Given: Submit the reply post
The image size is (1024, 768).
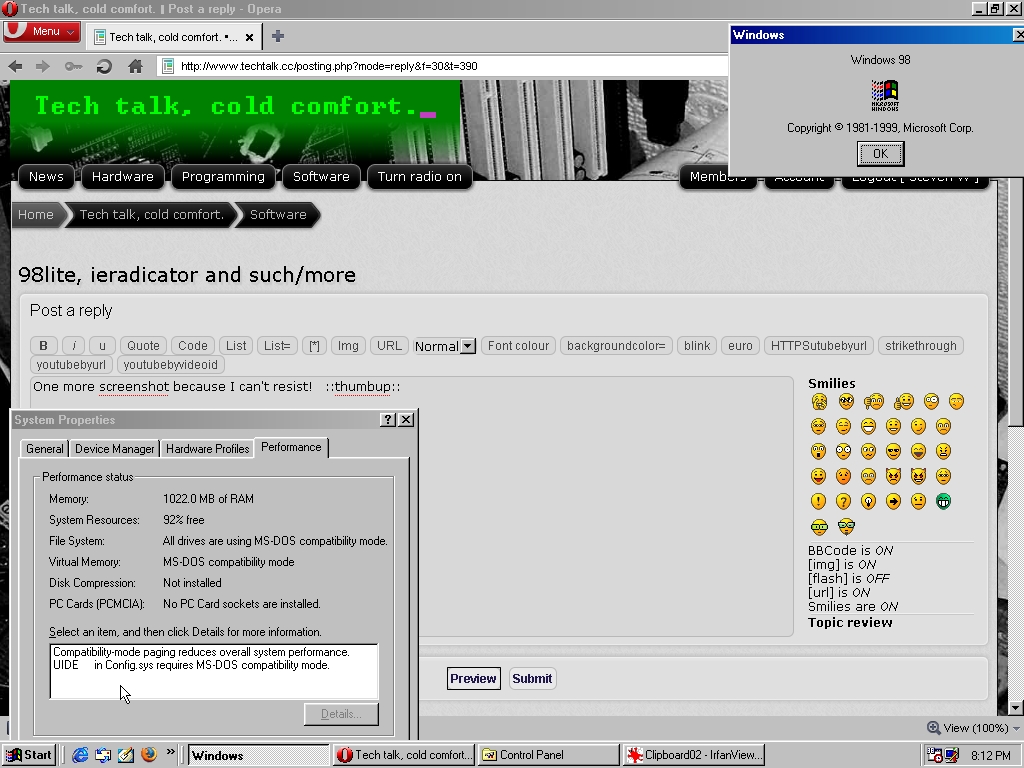Looking at the screenshot, I should (x=532, y=679).
